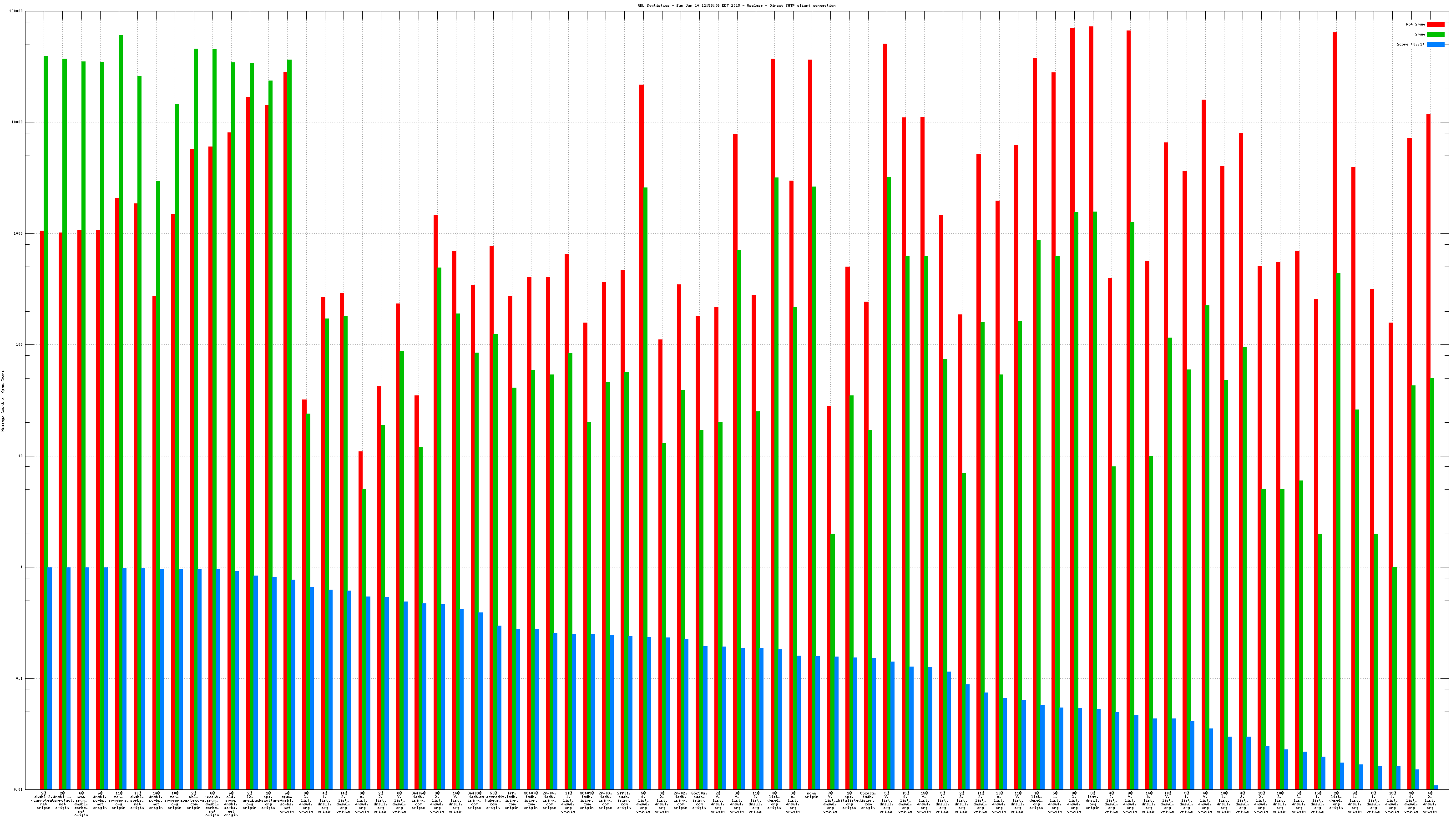Click the 100000 y-axis tick label

pyautogui.click(x=16, y=11)
